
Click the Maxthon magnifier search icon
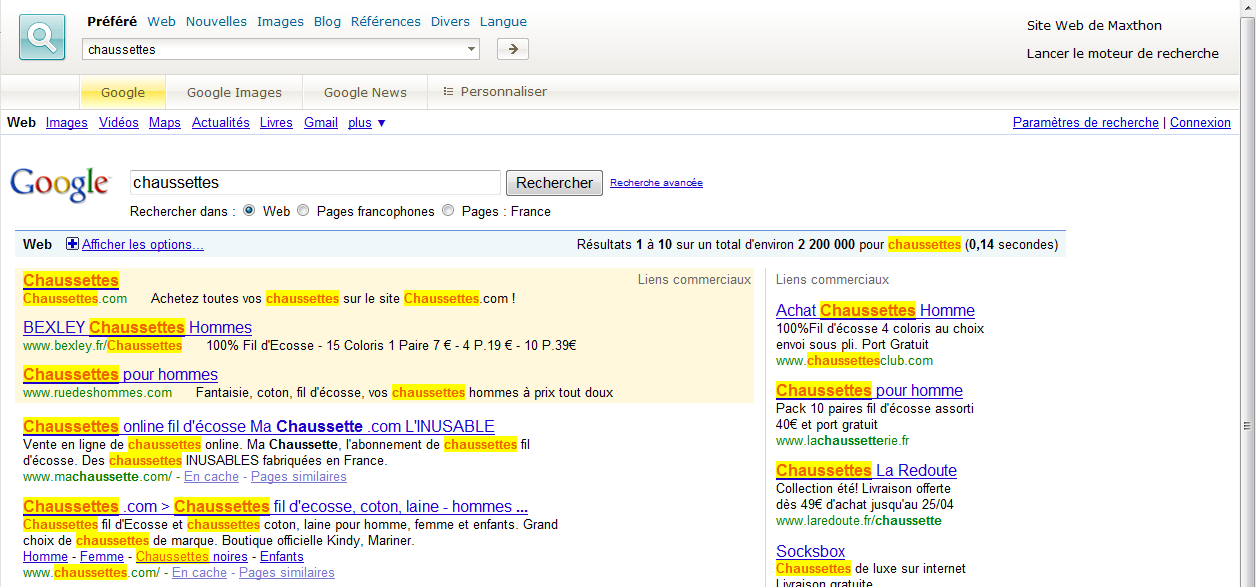pyautogui.click(x=42, y=38)
